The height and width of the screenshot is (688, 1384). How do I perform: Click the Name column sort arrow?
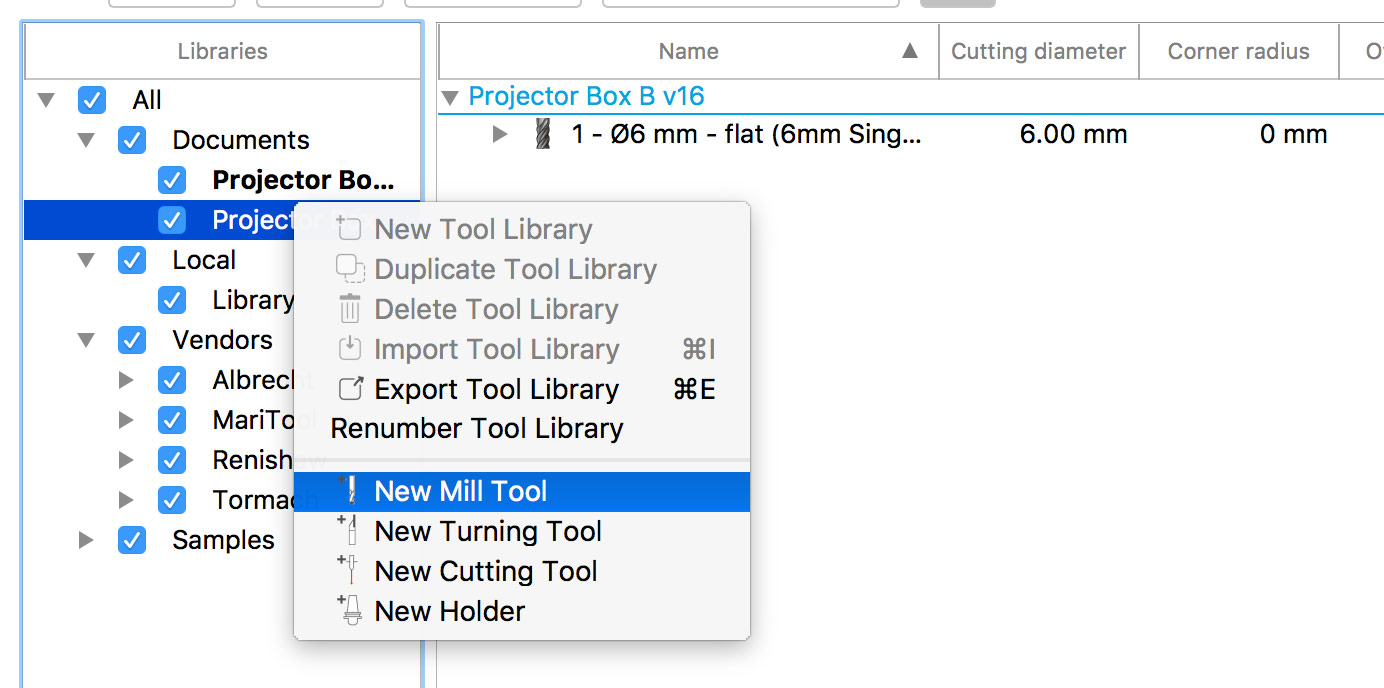(x=909, y=50)
